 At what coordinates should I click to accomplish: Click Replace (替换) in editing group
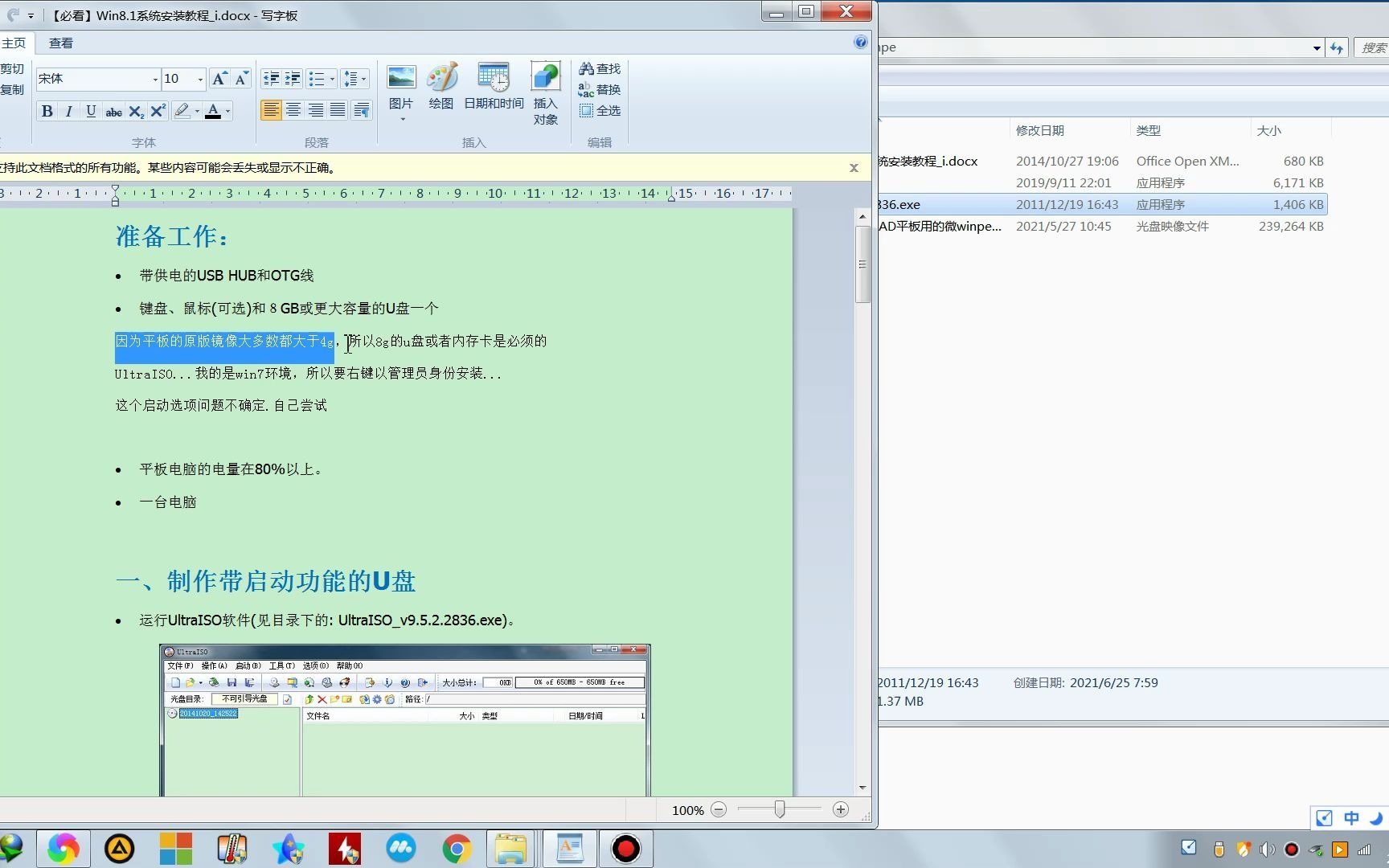click(600, 89)
